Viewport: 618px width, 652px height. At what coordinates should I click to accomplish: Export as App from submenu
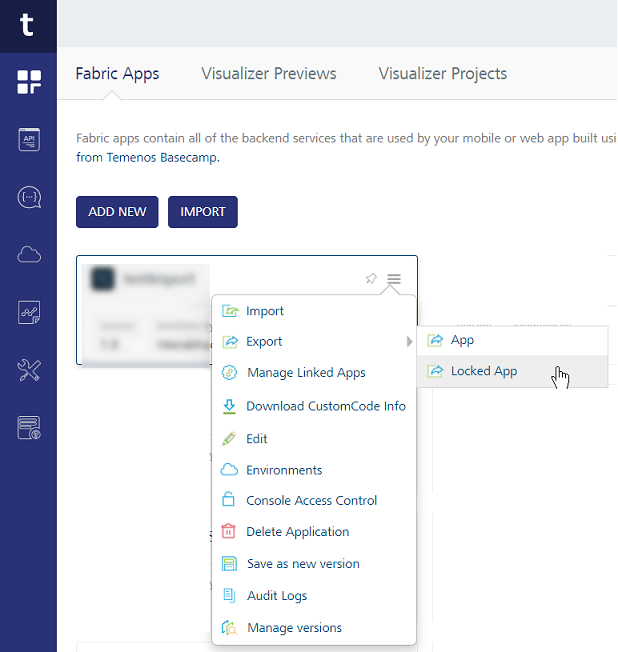(512, 340)
